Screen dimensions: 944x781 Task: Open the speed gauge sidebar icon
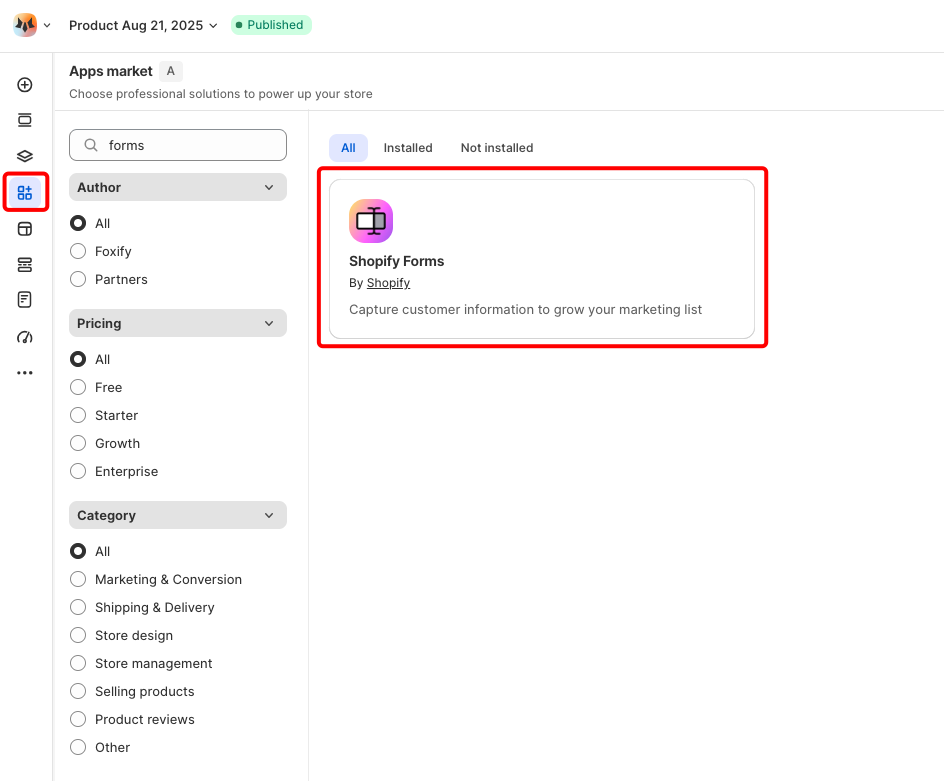[x=25, y=337]
